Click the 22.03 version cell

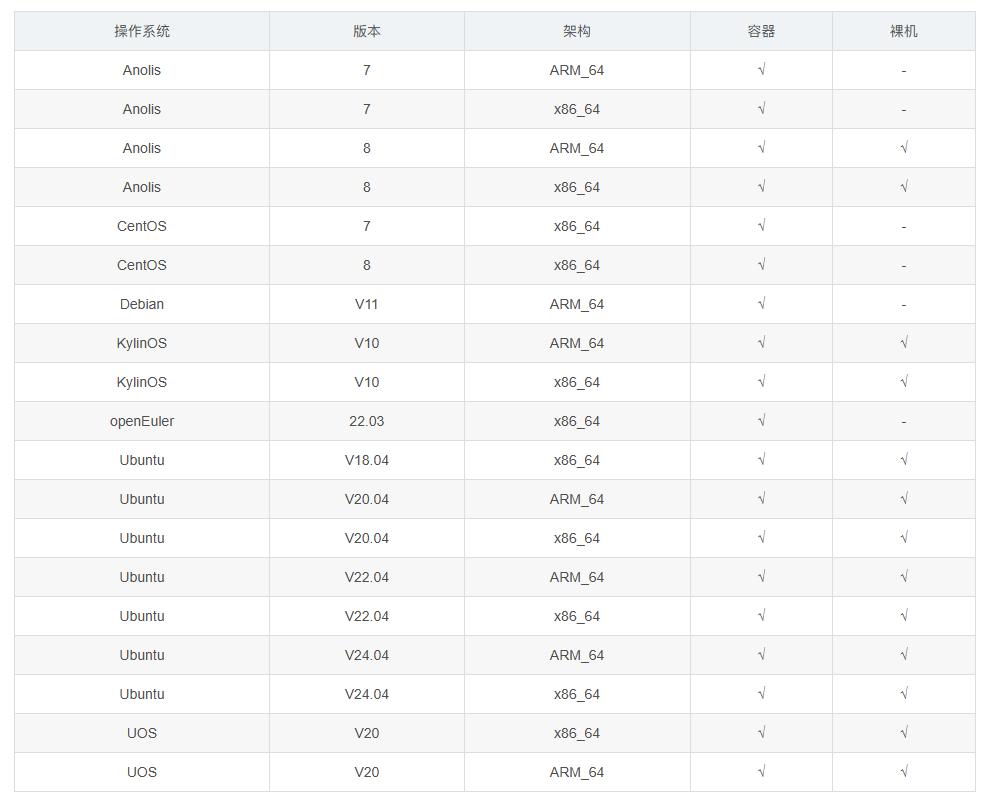[366, 422]
